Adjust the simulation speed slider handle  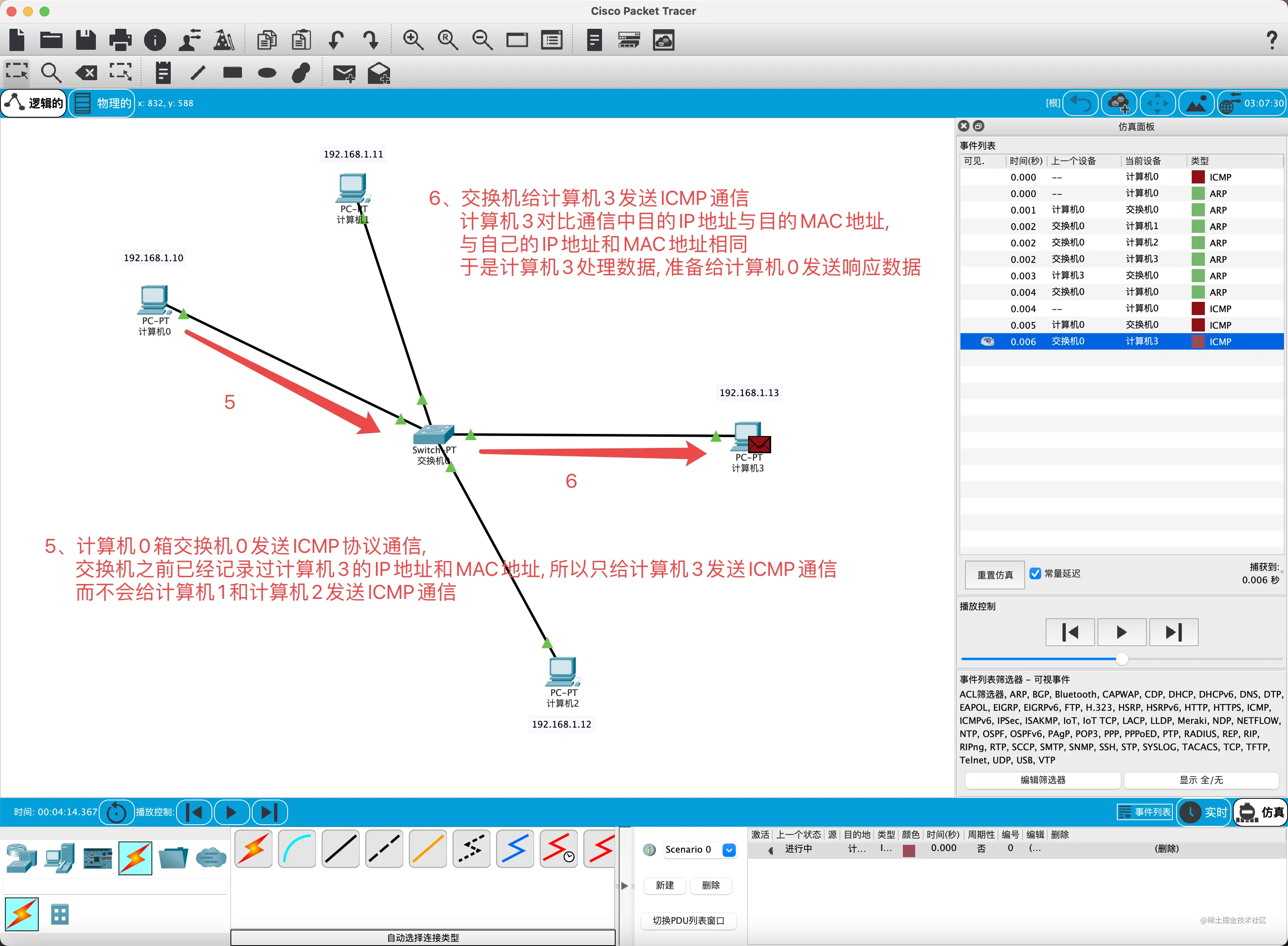click(x=1122, y=659)
